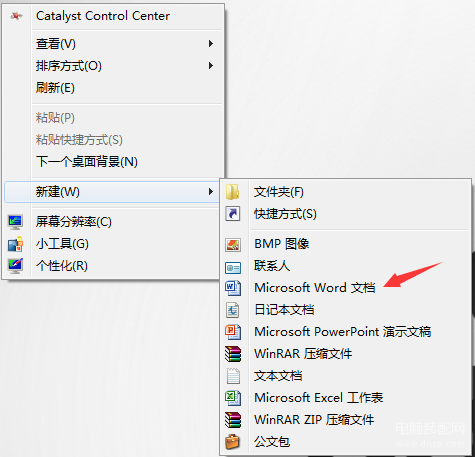Create new 公文包 briefcase
Image resolution: width=475 pixels, height=457 pixels.
tap(346, 442)
